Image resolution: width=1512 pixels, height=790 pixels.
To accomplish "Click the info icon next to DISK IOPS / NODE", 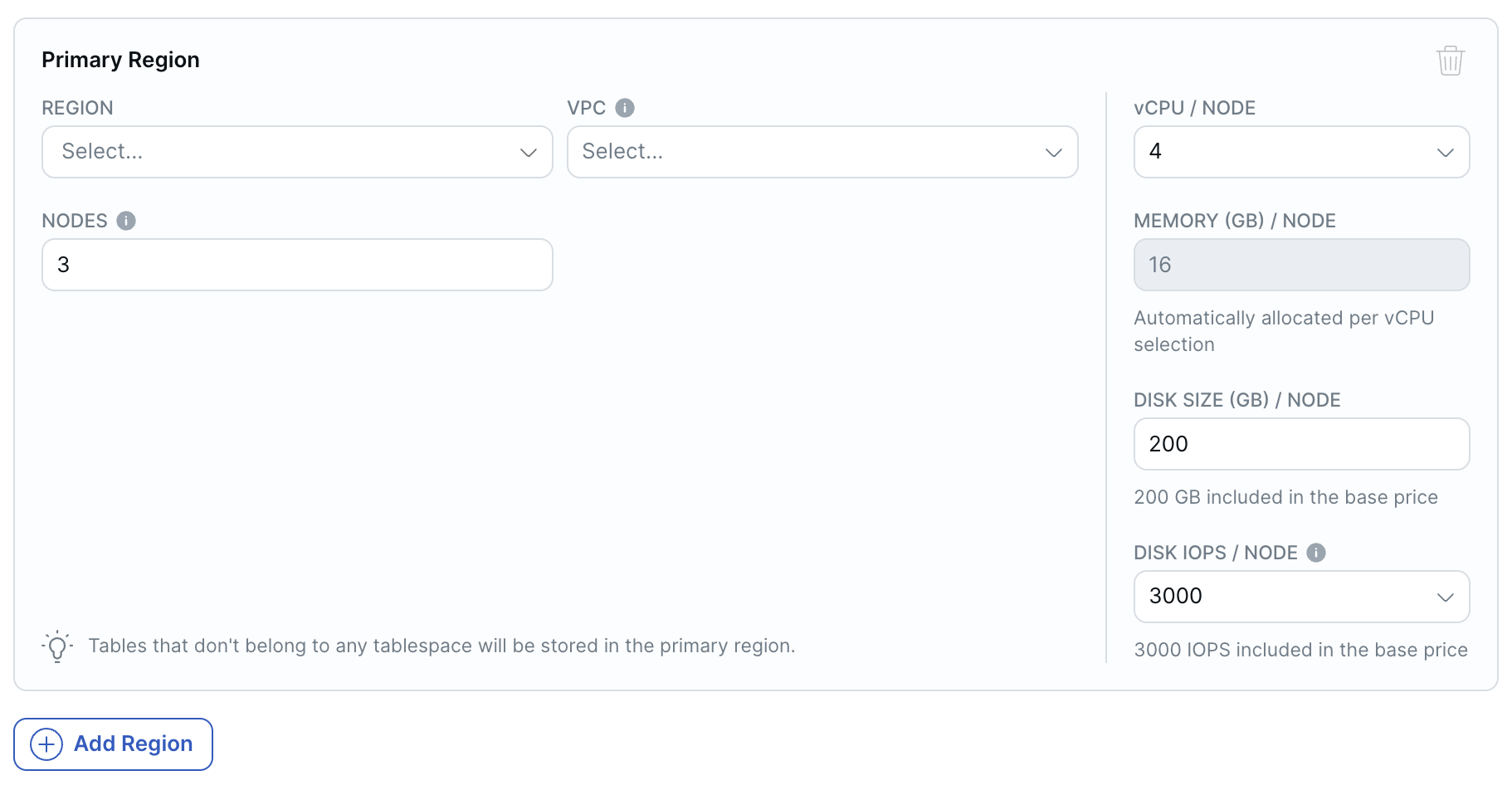I will coord(1316,552).
